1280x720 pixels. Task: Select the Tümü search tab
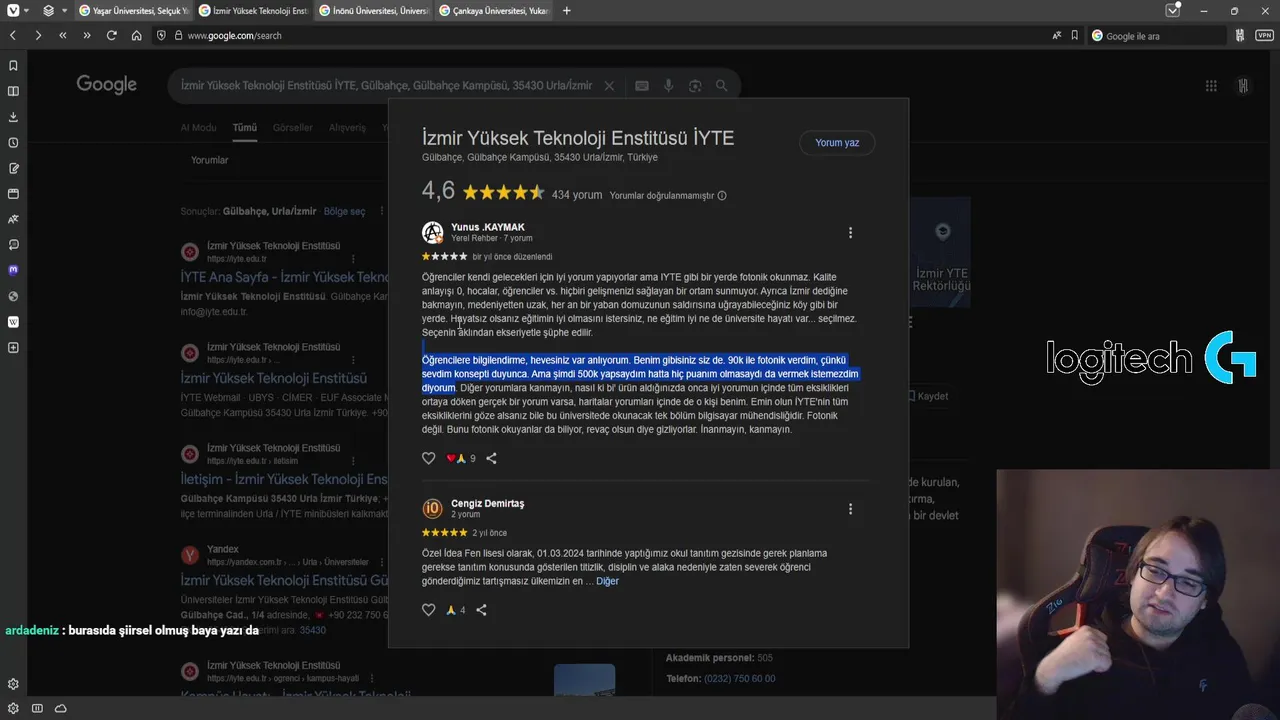tap(245, 128)
